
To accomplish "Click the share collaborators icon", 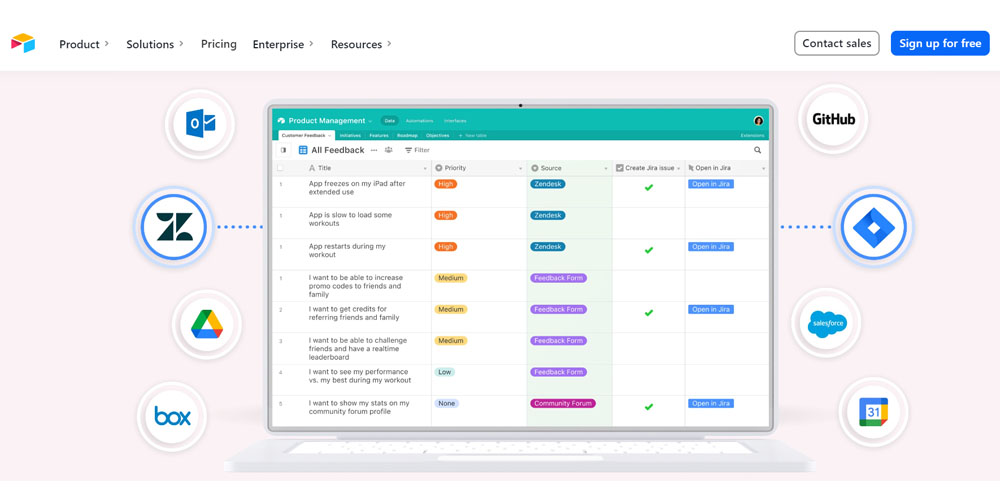I will point(388,151).
